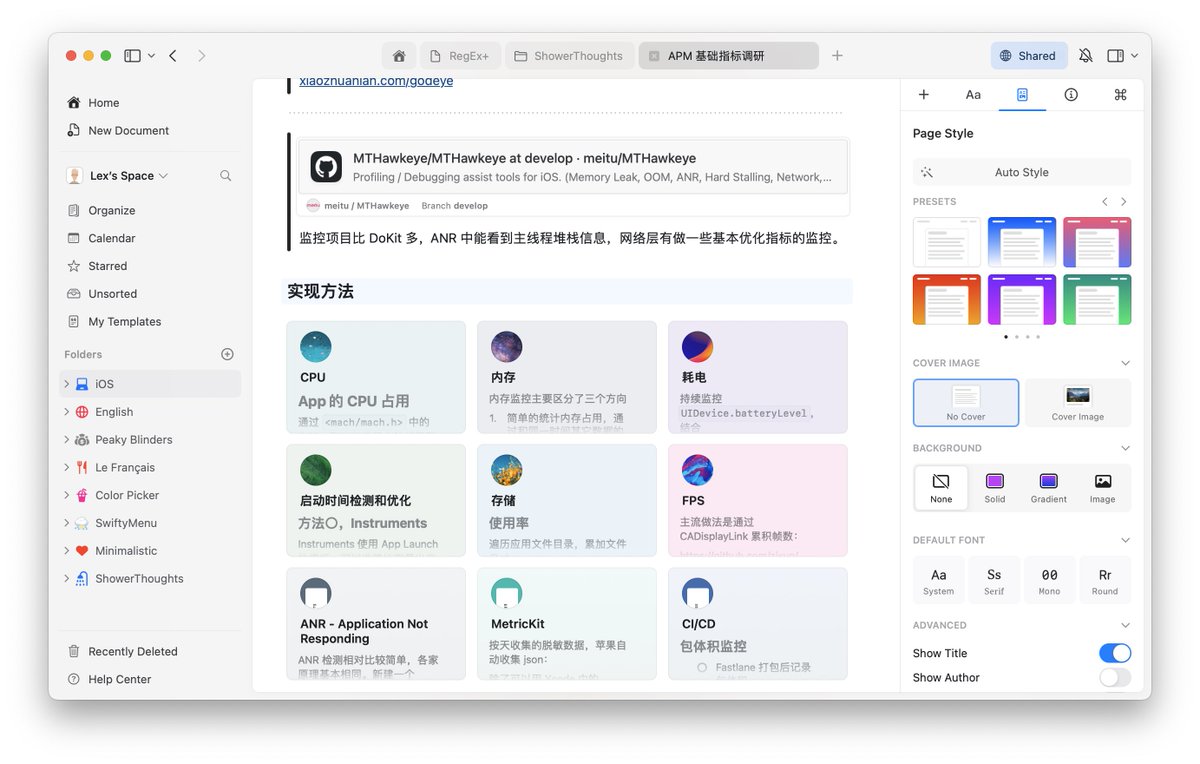Expand the Peaky Blinders folder
1200x764 pixels.
(x=67, y=440)
